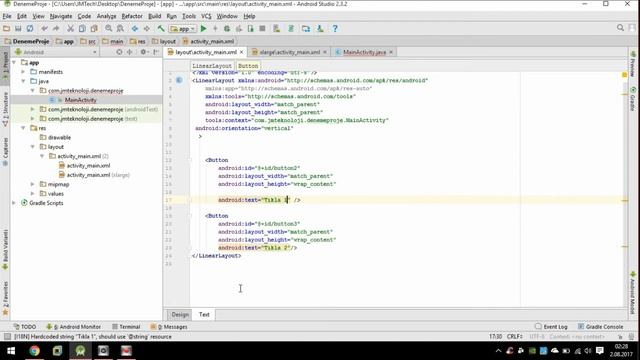Click the CRLF line separator indicator
Screen dimensions: 640x360
pos(514,337)
